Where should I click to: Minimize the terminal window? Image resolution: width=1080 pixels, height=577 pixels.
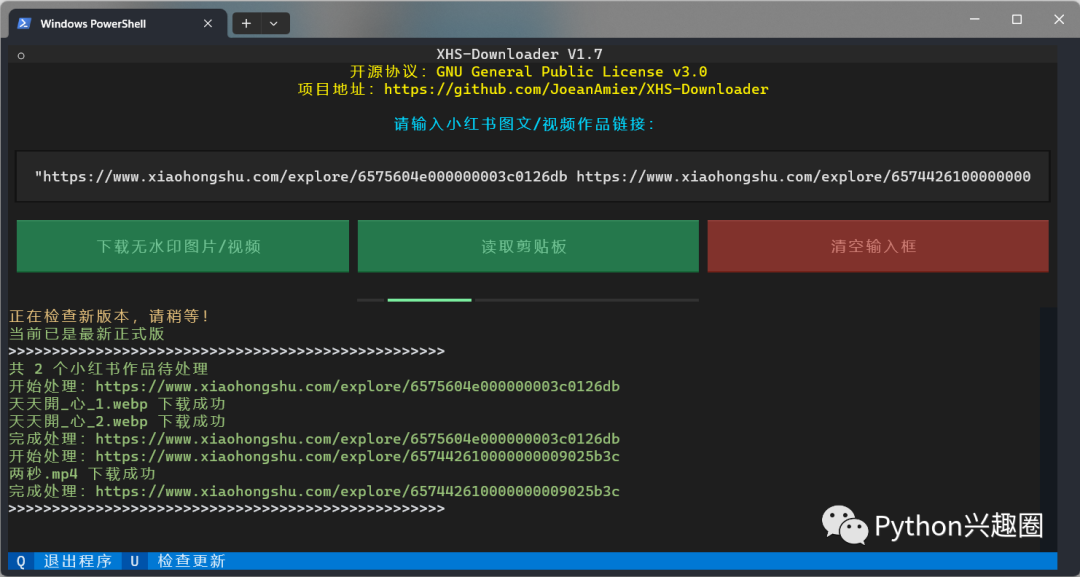pos(975,20)
